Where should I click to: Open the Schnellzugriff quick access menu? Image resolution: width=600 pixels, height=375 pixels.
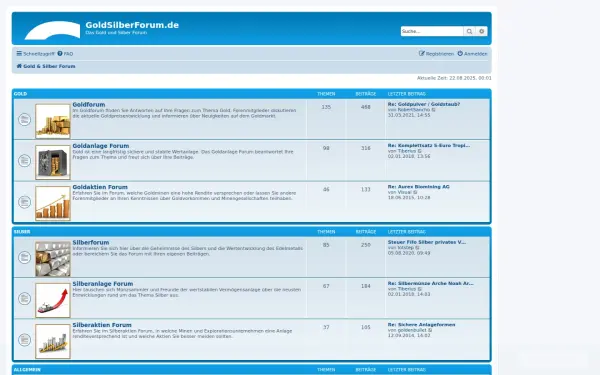36,54
